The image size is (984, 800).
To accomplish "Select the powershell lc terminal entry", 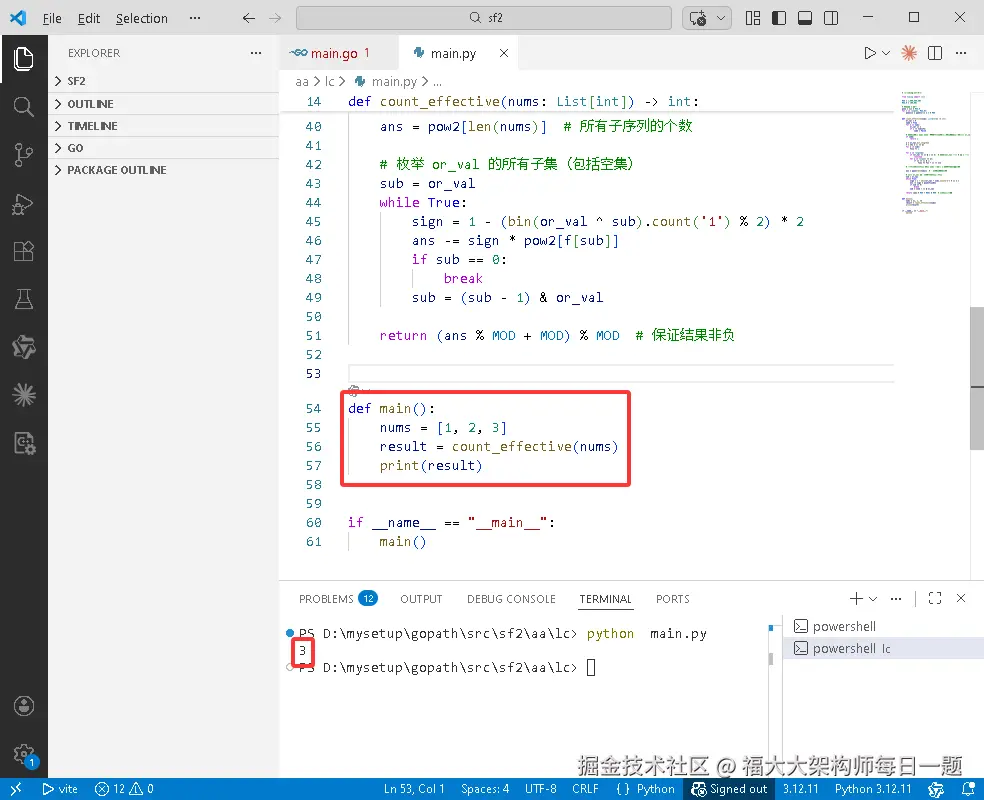I will (x=882, y=648).
